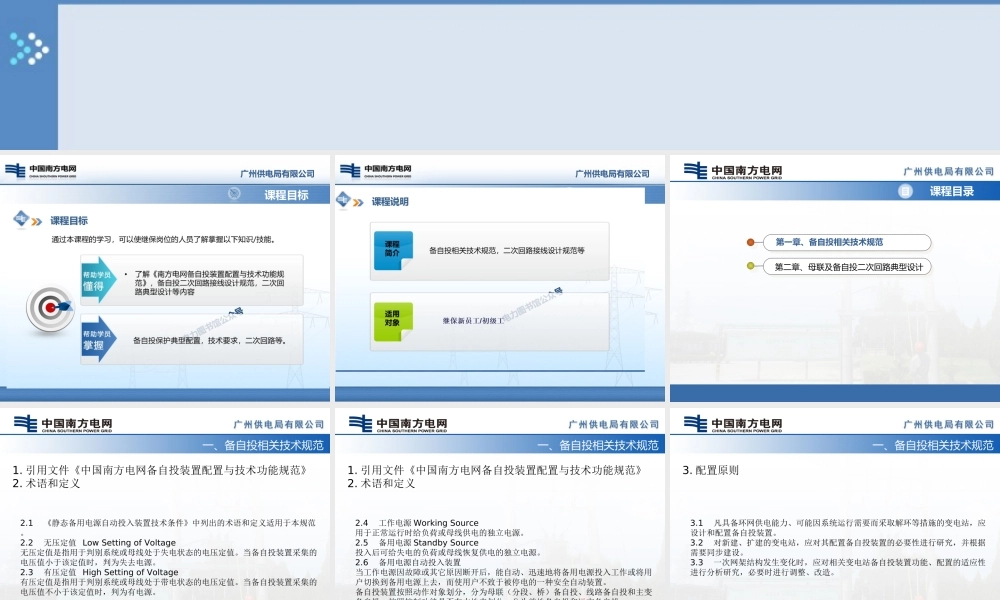Image resolution: width=1000 pixels, height=600 pixels.
Task: Open 第一章、备自投相关技术规范 chapter button
Action: 850,242
